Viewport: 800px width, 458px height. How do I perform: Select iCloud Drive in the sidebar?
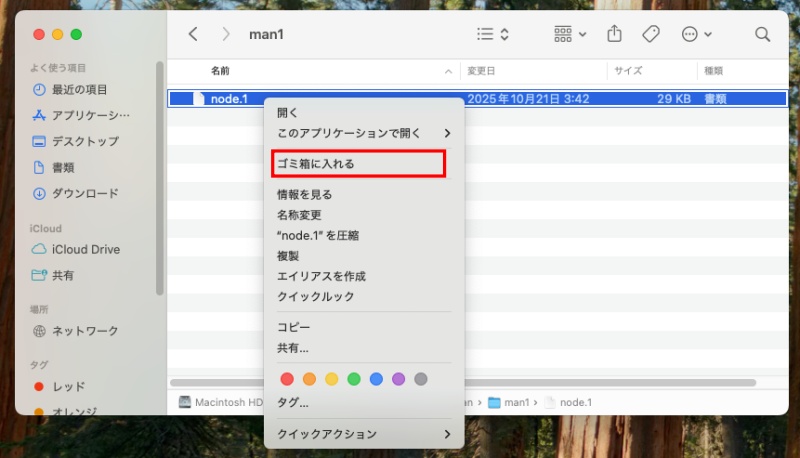click(x=85, y=249)
